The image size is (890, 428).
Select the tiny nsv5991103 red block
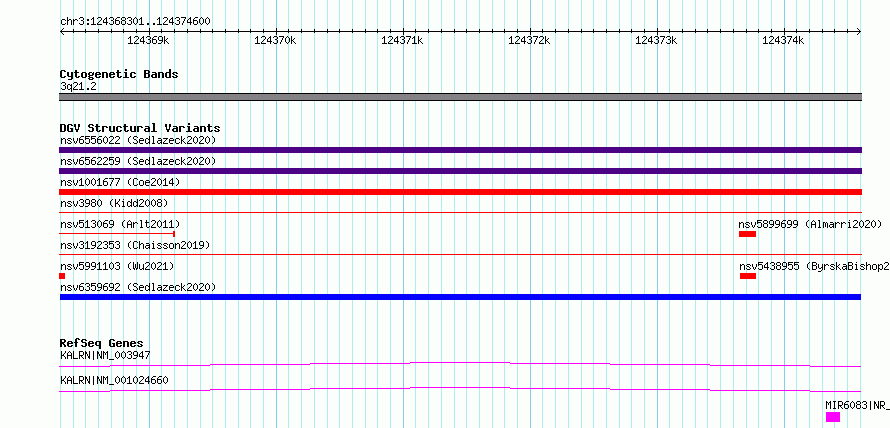(x=62, y=276)
